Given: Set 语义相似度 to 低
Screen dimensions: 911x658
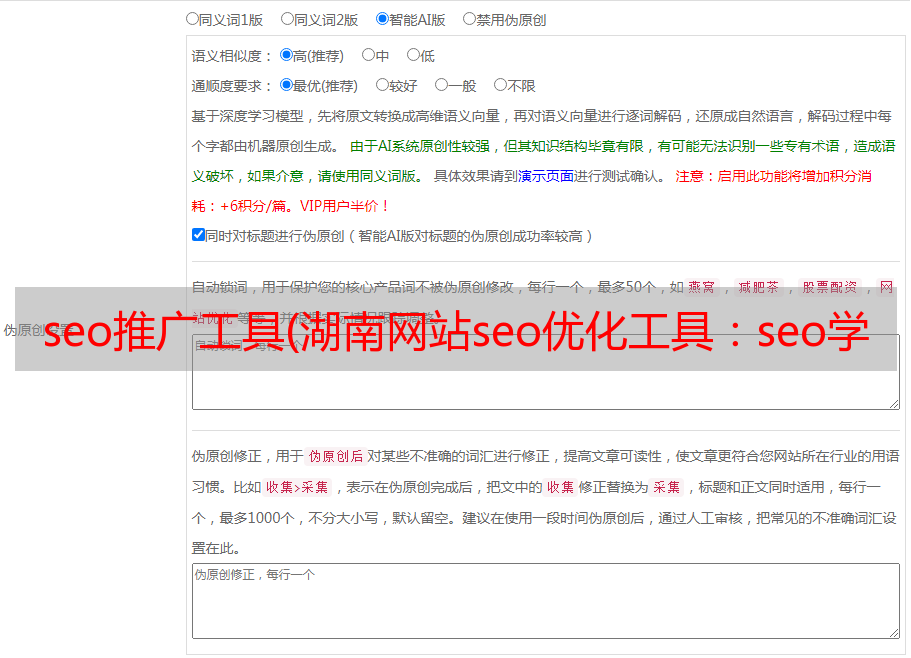Looking at the screenshot, I should [413, 55].
